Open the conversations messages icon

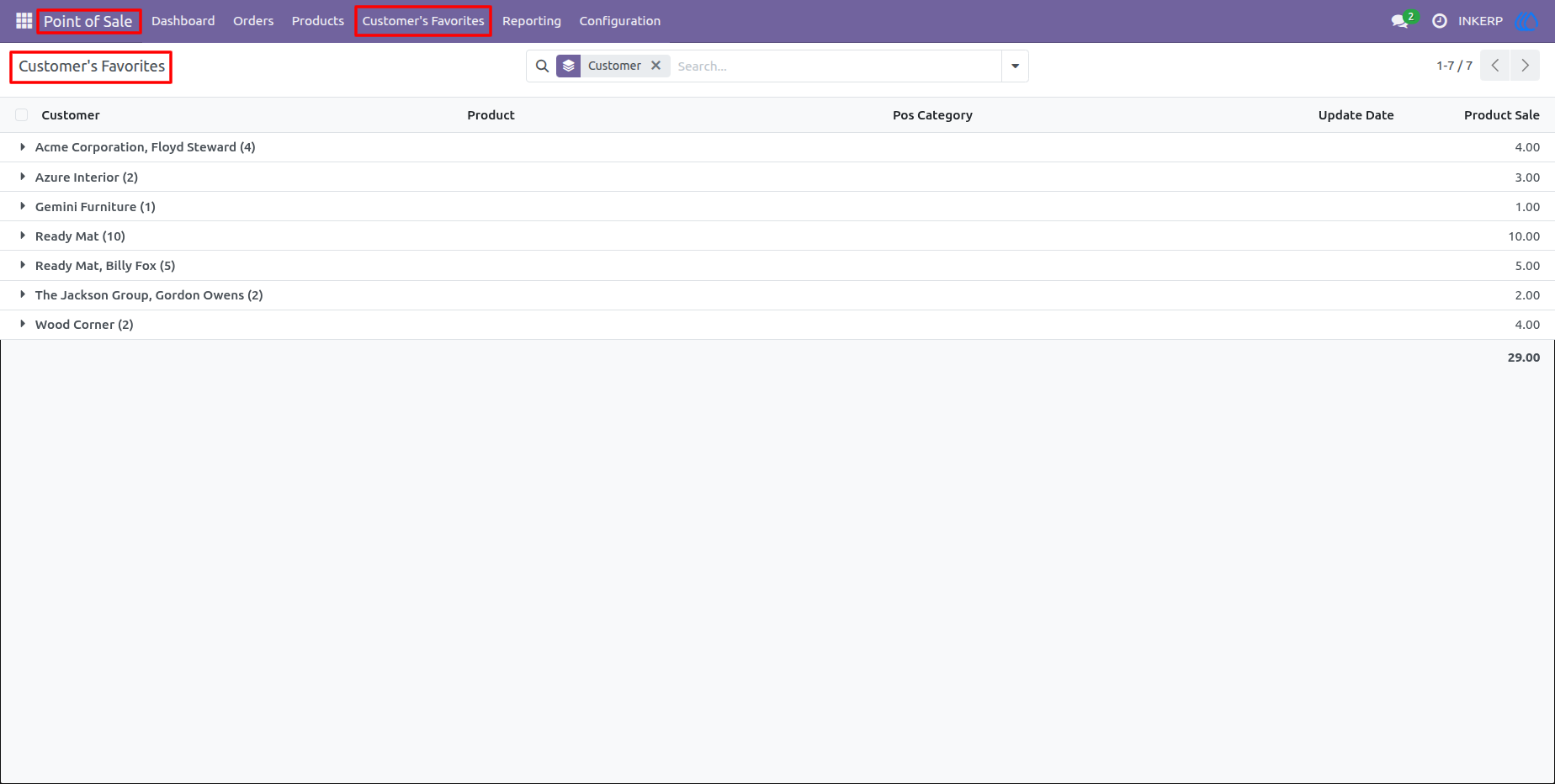[x=1399, y=21]
